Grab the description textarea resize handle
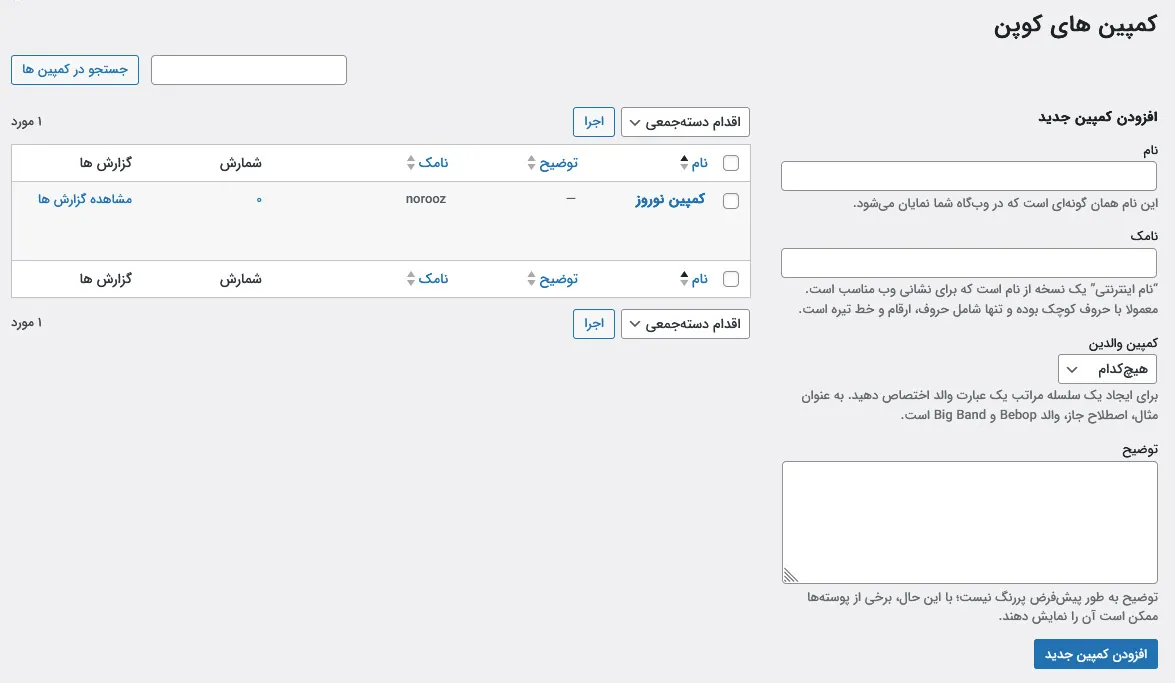The height and width of the screenshot is (683, 1175). point(791,575)
